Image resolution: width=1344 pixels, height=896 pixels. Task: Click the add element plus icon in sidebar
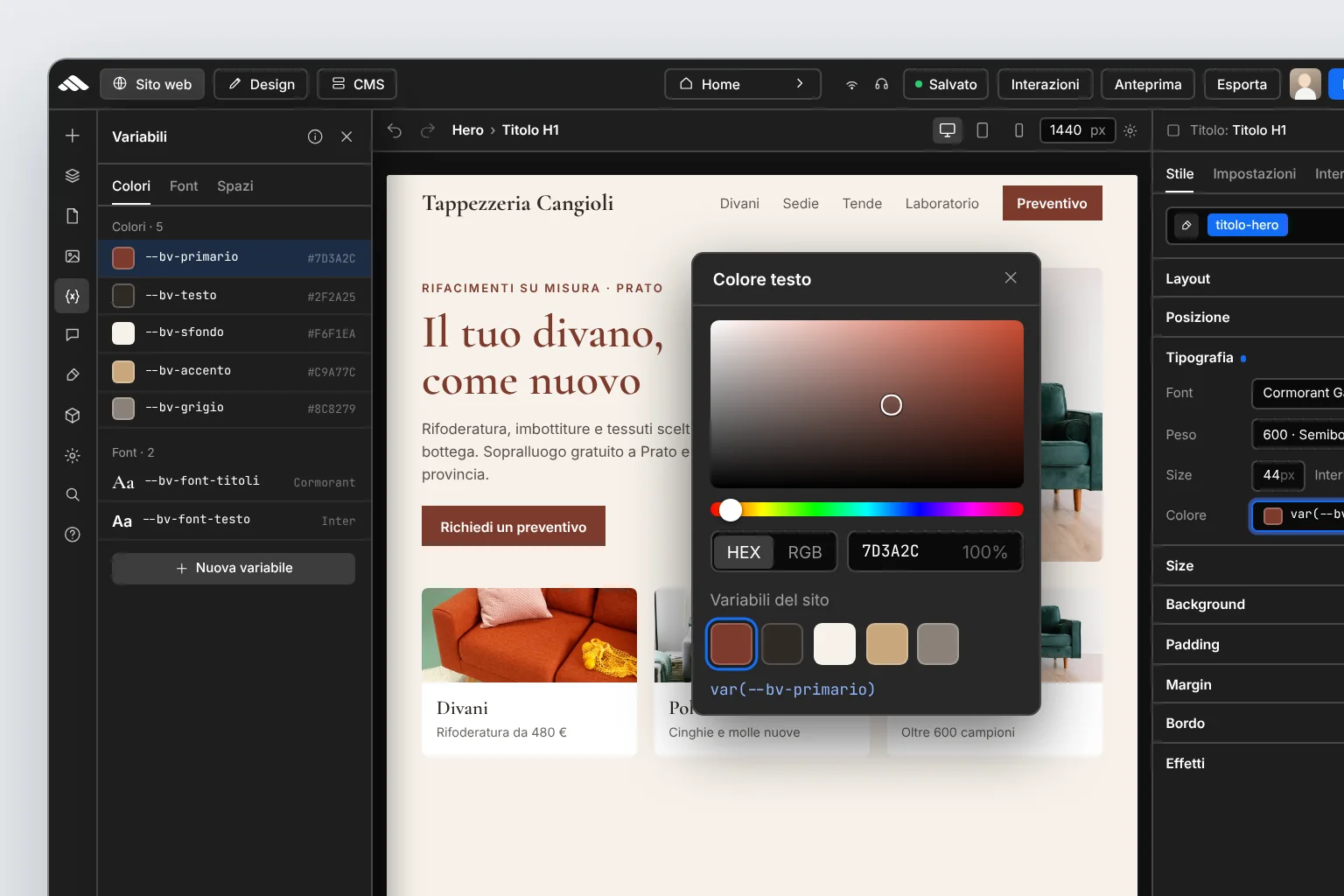tap(73, 136)
